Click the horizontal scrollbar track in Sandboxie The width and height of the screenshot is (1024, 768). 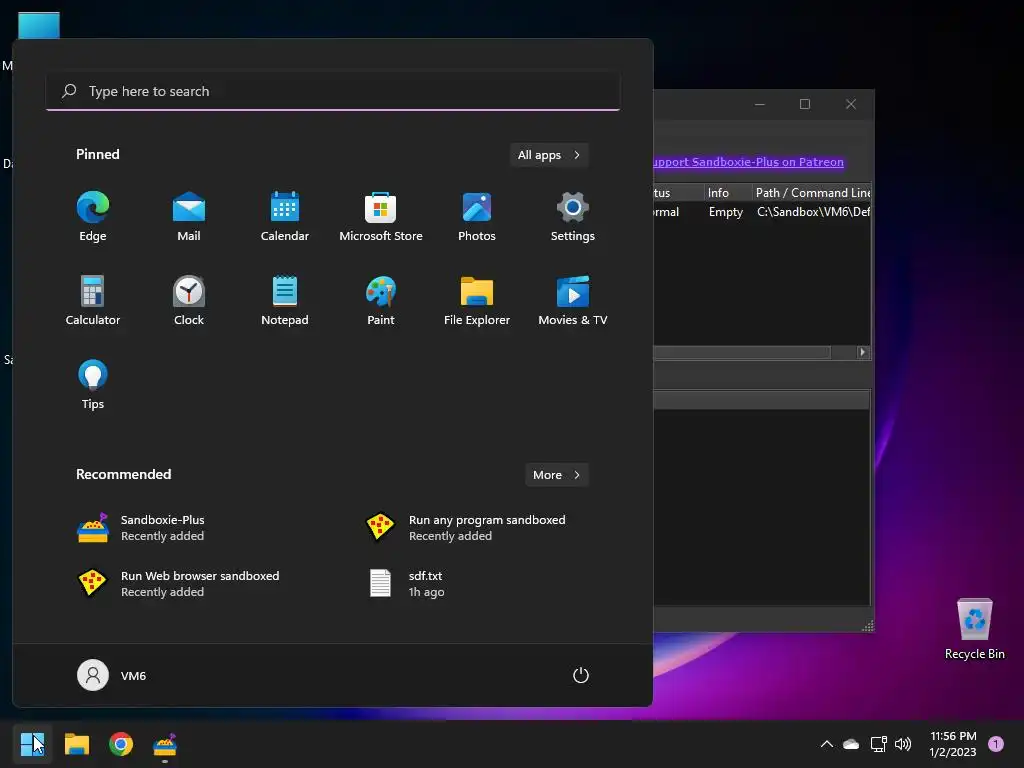(843, 352)
